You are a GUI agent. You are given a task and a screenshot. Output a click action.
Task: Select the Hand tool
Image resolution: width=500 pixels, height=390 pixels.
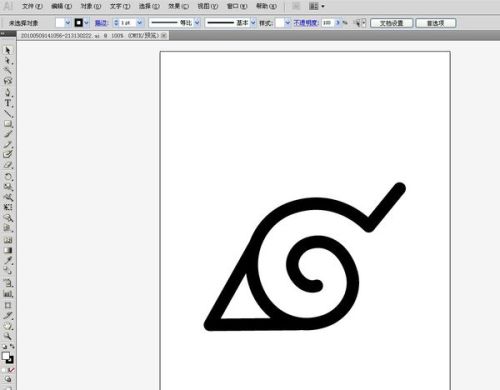8,326
